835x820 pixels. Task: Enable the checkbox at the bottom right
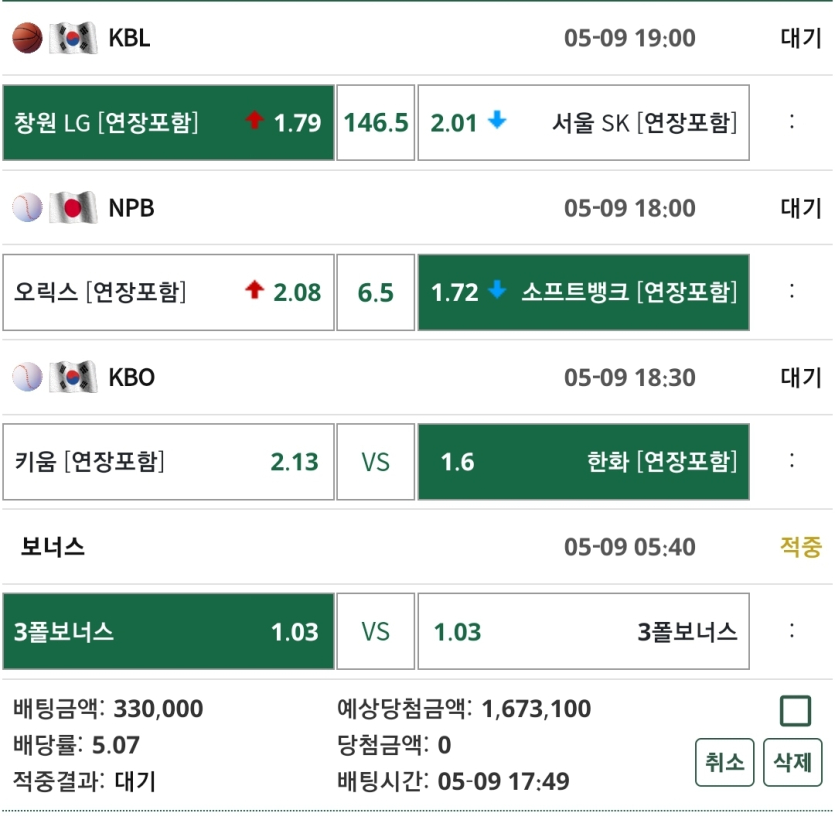coord(797,710)
